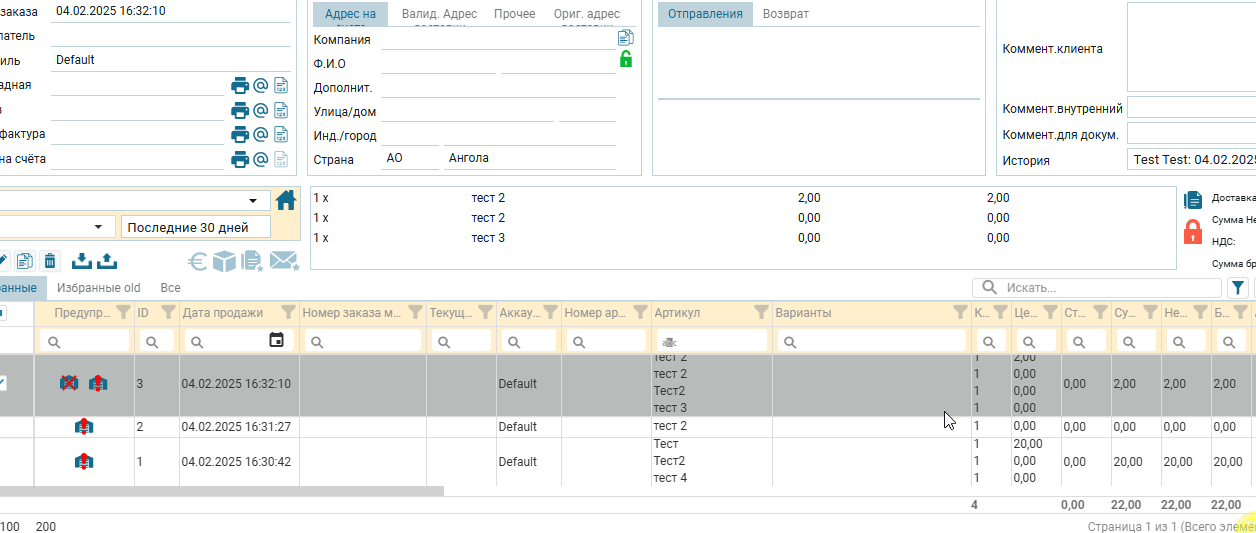
Task: Click the home icon beside the top dropdown
Action: [286, 200]
